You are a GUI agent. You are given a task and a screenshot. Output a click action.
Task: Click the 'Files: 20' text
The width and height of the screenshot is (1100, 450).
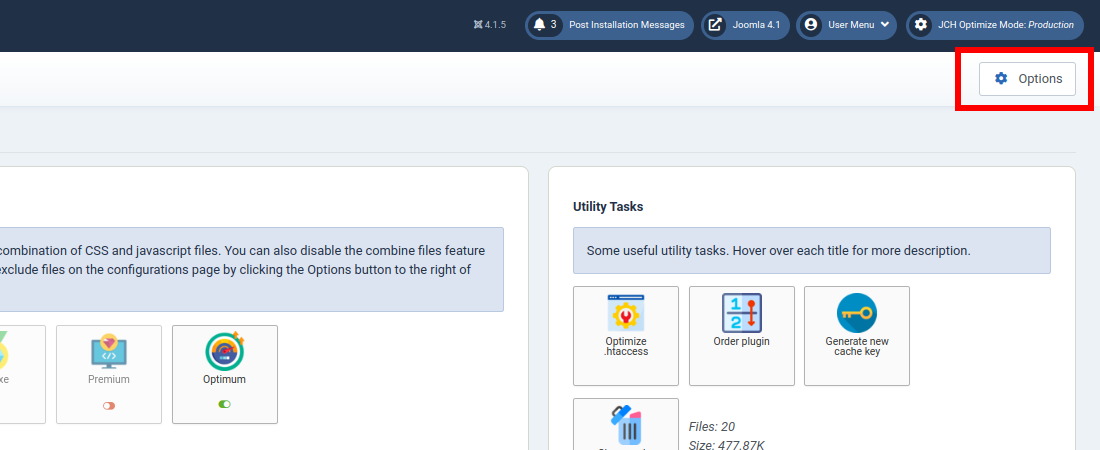pyautogui.click(x=712, y=427)
